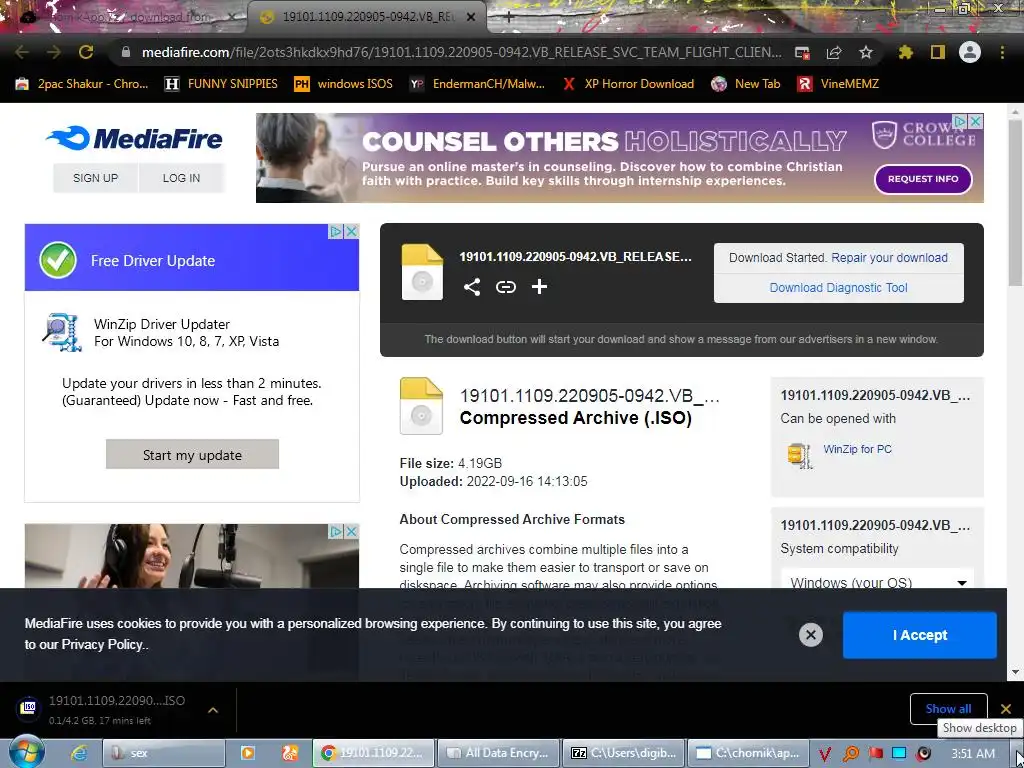The image size is (1024, 768).
Task: Click REQUEST INFO on the banner ad
Action: [x=923, y=179]
